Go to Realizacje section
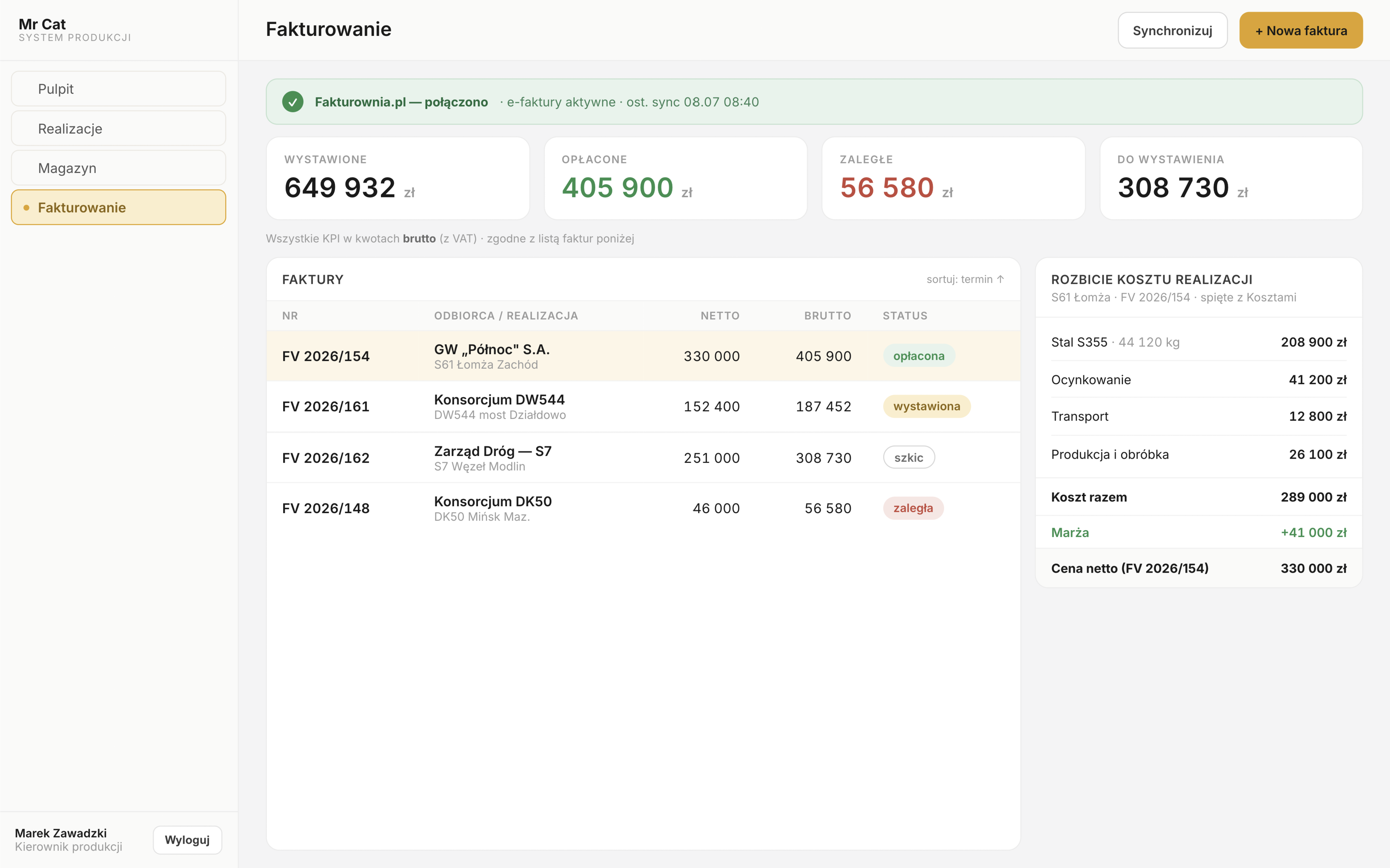The width and height of the screenshot is (1390, 868). (118, 129)
